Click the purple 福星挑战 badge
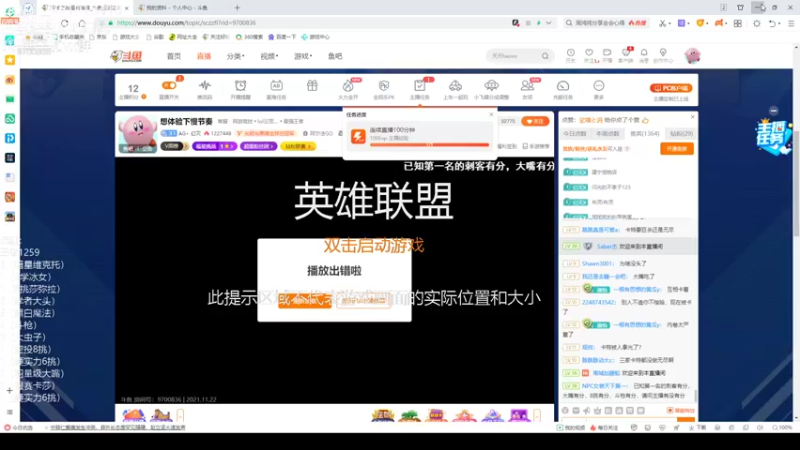The width and height of the screenshot is (800, 450). tap(214, 146)
